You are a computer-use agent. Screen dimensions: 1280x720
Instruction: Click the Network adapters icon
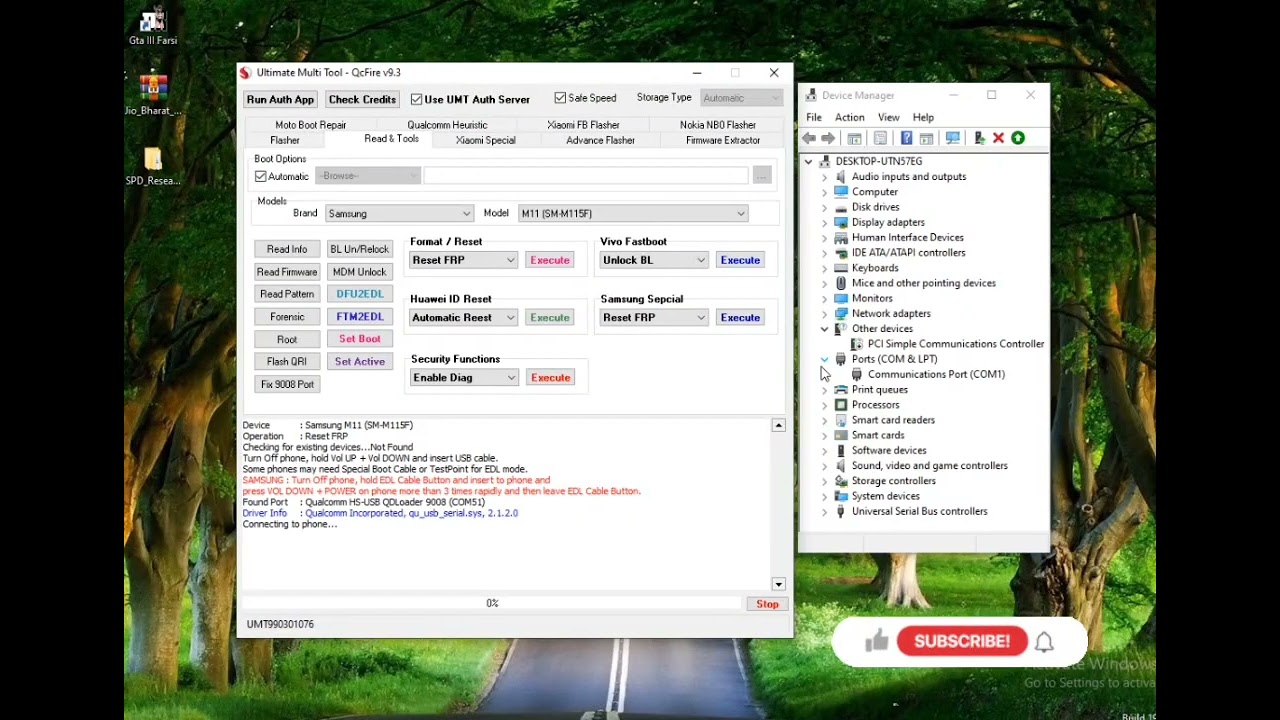point(841,314)
